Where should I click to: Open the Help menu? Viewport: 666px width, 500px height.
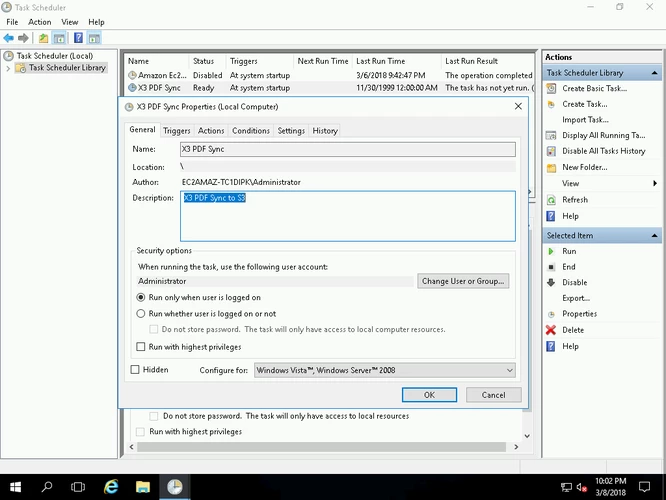[x=96, y=22]
